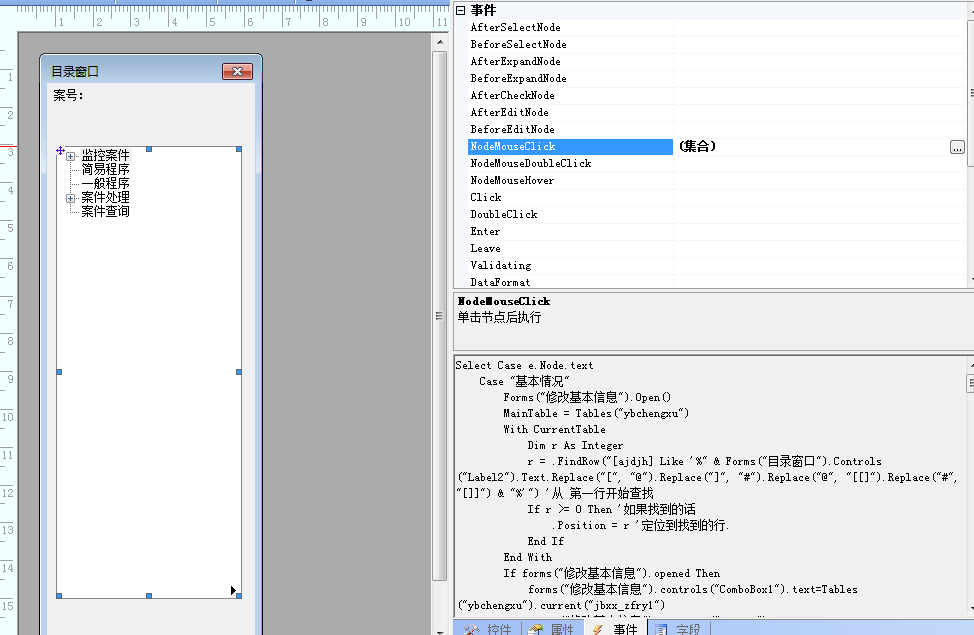Click the 控件 tab icon
Viewport: 974px width, 635px height.
coord(472,629)
